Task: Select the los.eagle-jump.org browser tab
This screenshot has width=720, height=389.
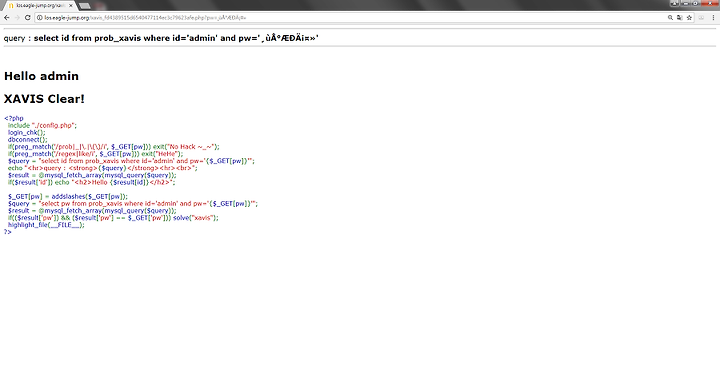Action: tap(39, 6)
